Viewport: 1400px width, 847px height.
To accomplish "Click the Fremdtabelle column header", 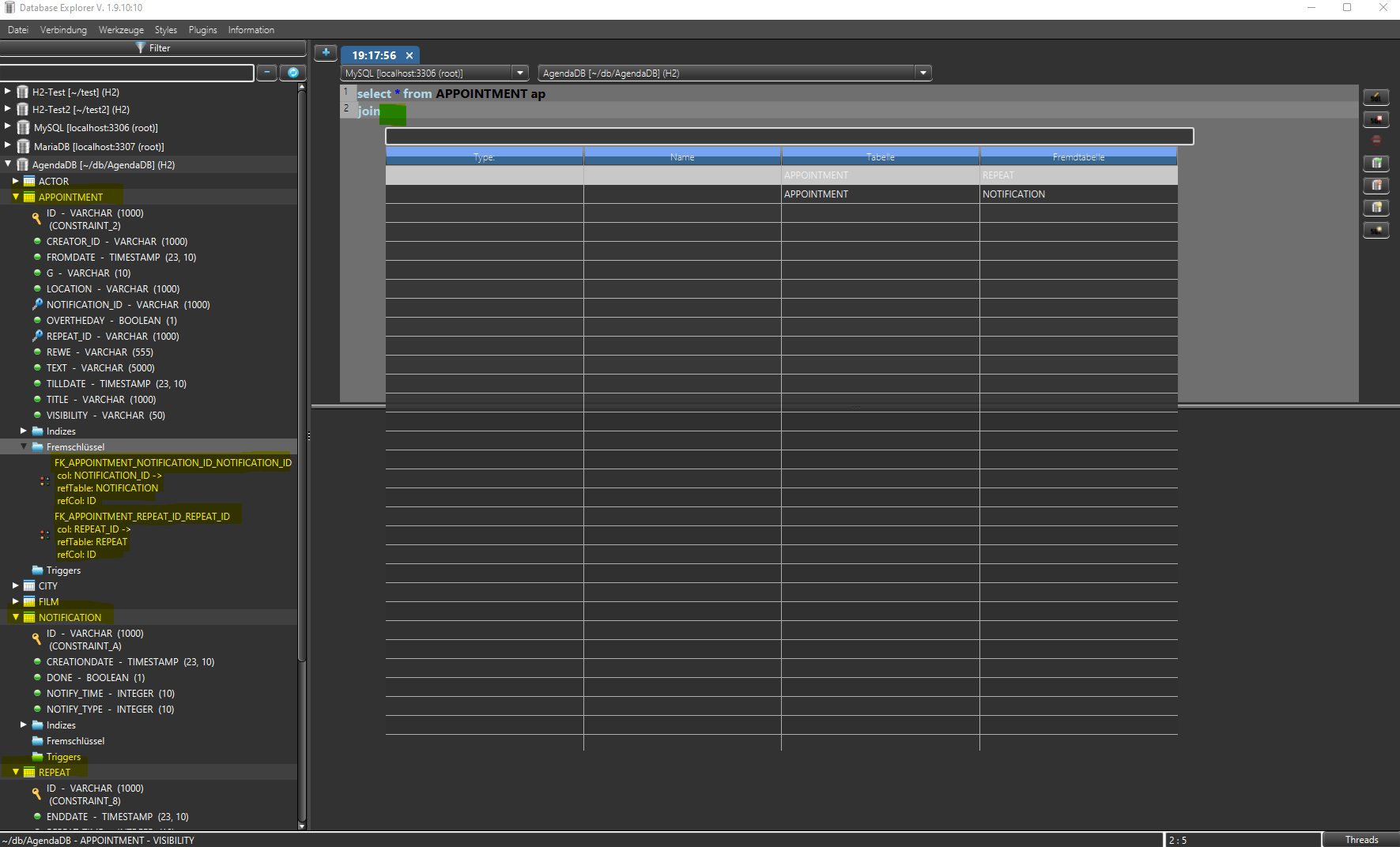I will click(x=1078, y=156).
